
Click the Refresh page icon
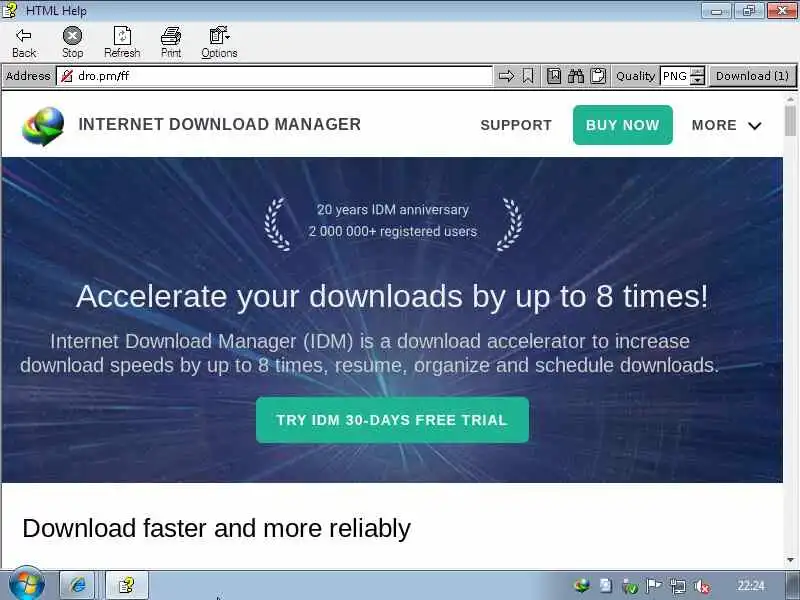[122, 36]
